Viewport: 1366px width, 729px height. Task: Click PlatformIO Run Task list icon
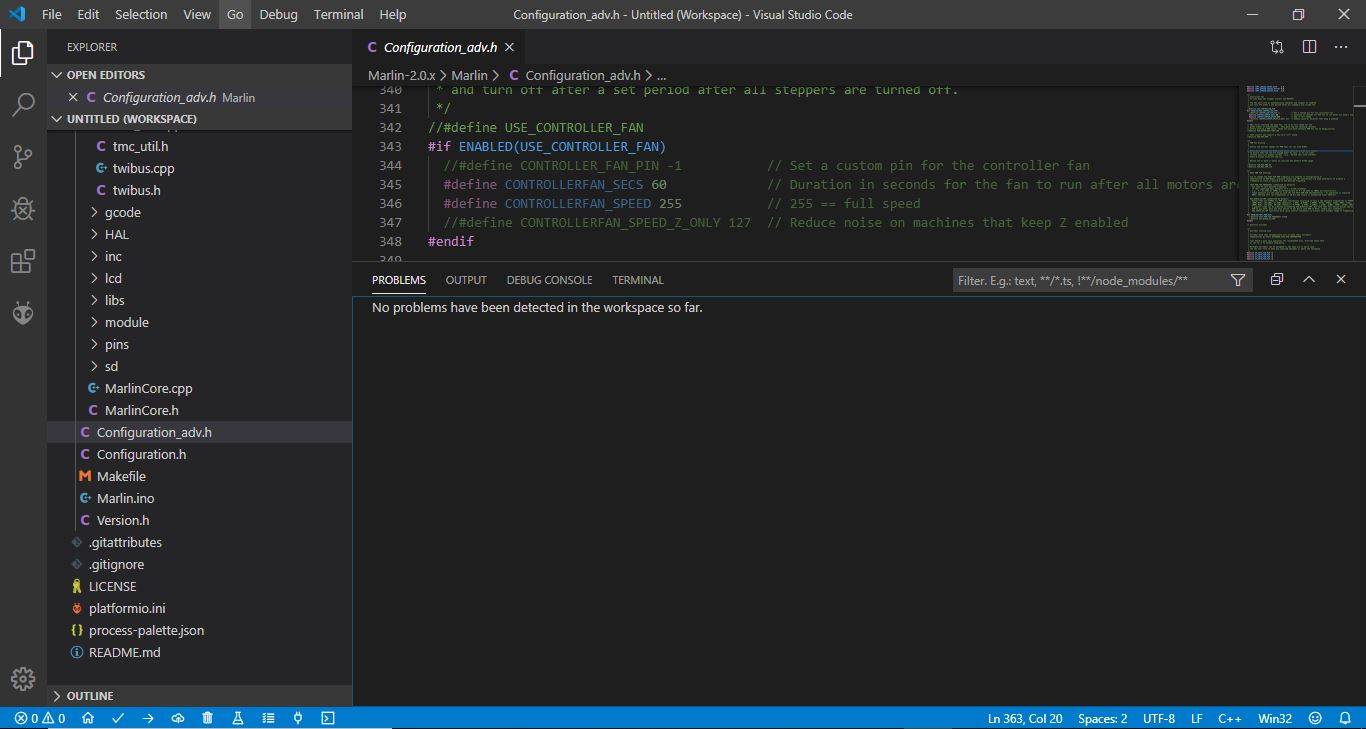coord(268,718)
